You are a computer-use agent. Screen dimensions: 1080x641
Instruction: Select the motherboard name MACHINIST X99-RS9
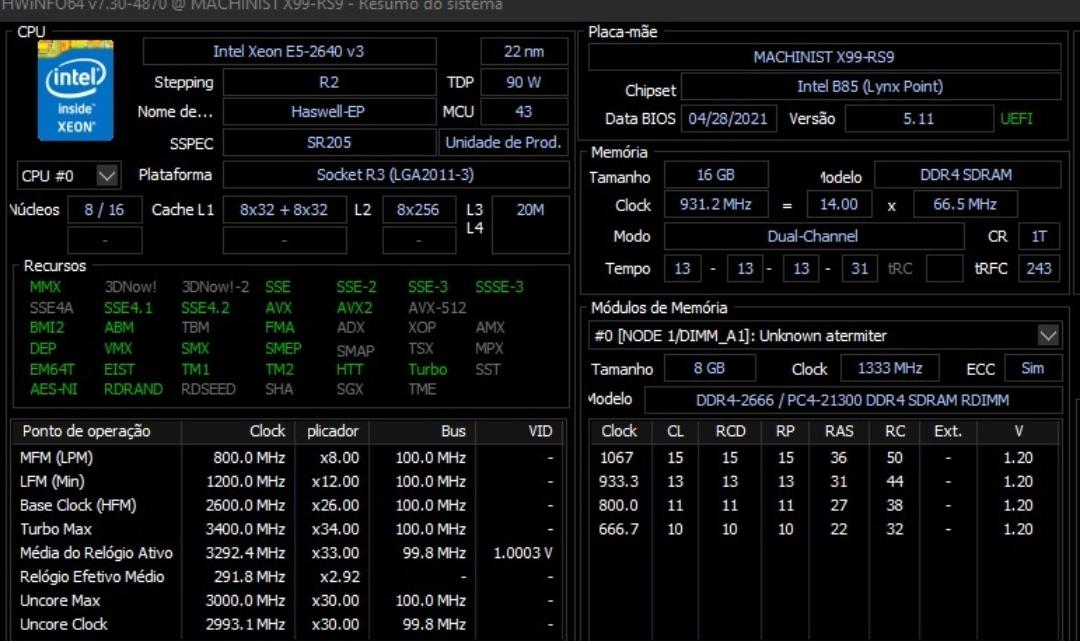click(x=824, y=57)
